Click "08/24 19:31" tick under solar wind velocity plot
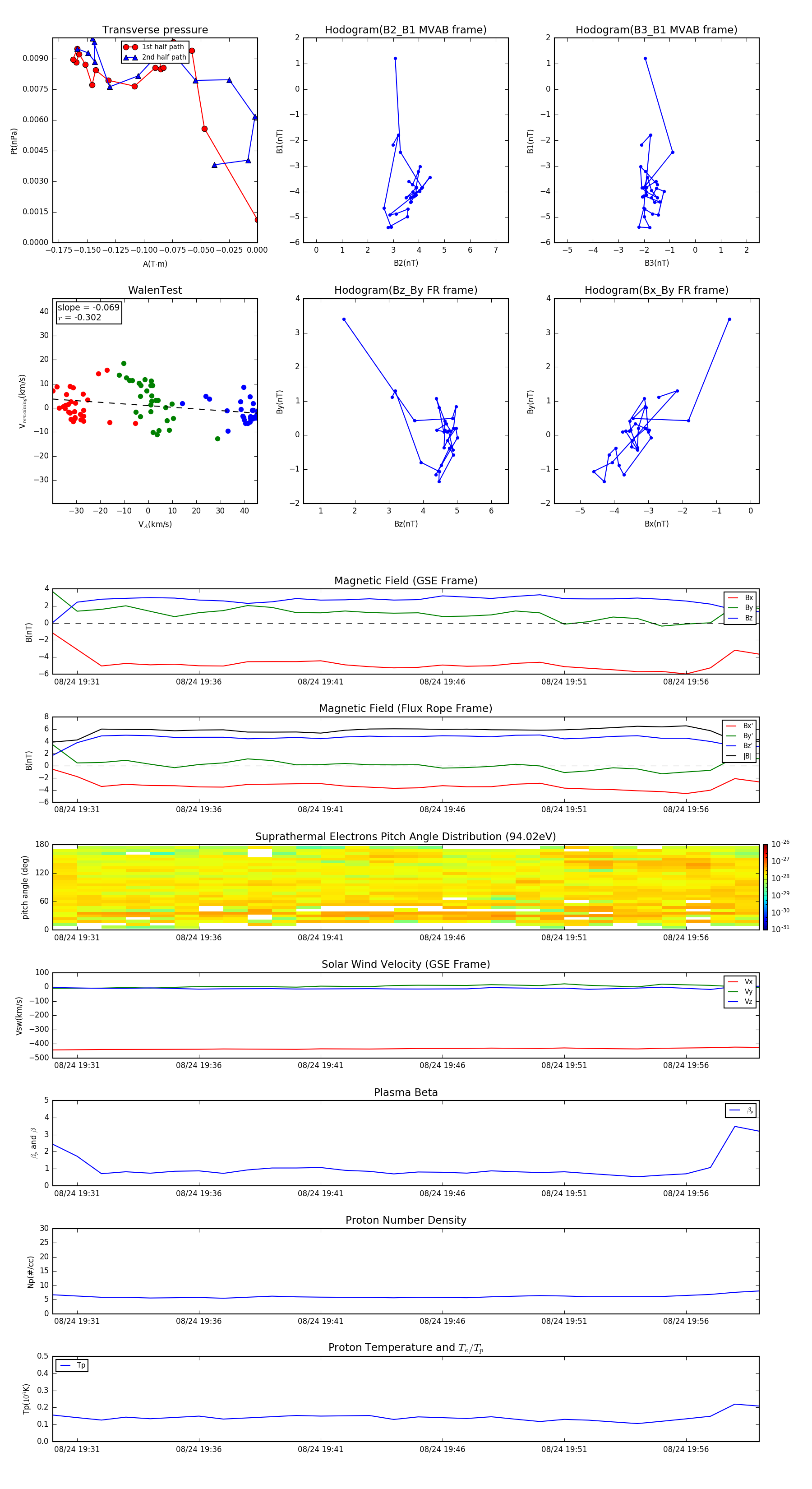 coord(77,1065)
